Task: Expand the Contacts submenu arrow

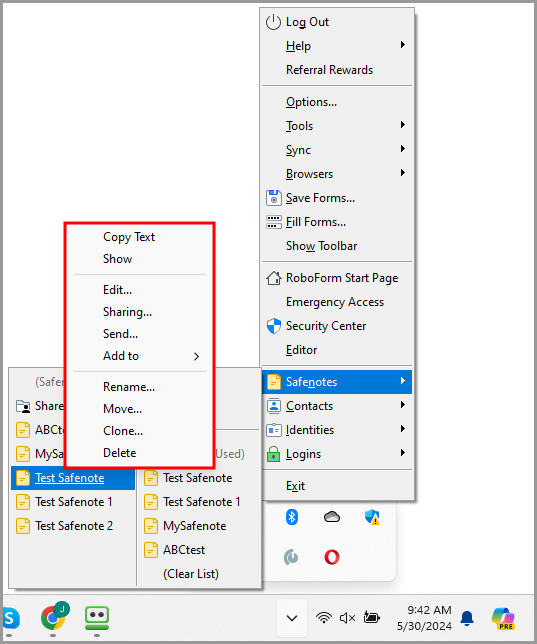Action: 403,405
